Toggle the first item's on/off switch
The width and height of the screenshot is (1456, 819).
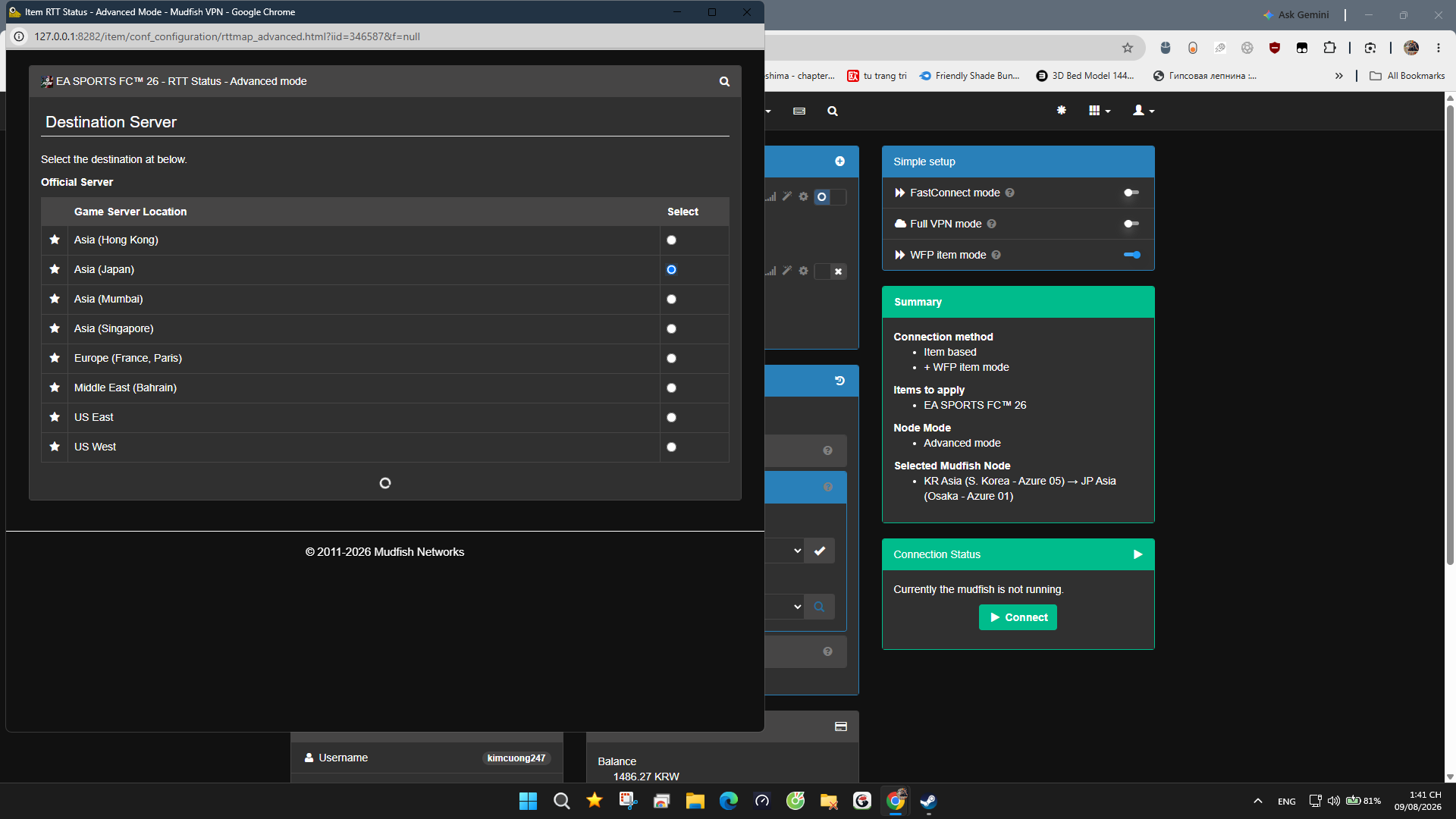(830, 197)
